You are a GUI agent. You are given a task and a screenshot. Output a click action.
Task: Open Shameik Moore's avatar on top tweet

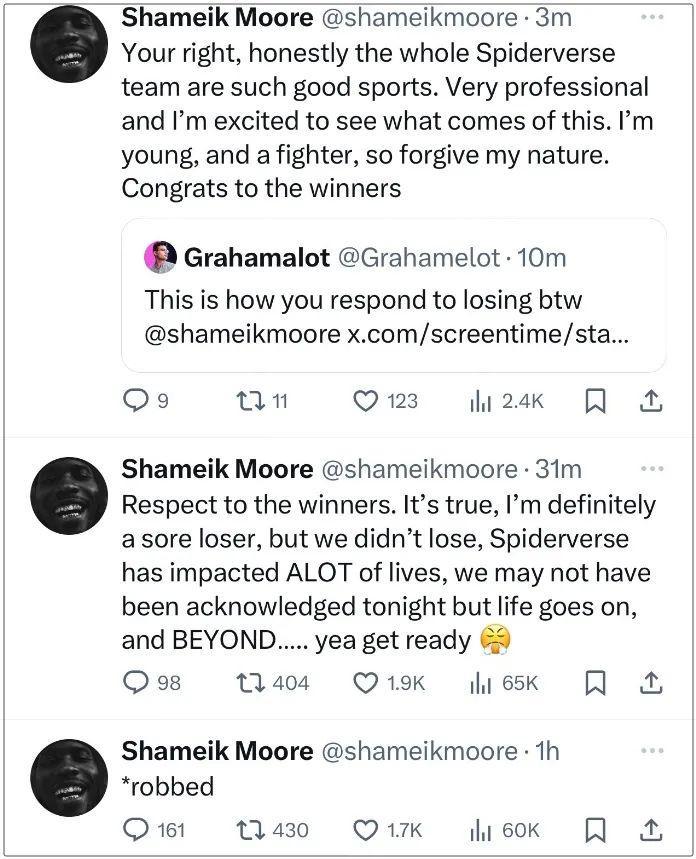pyautogui.click(x=69, y=45)
